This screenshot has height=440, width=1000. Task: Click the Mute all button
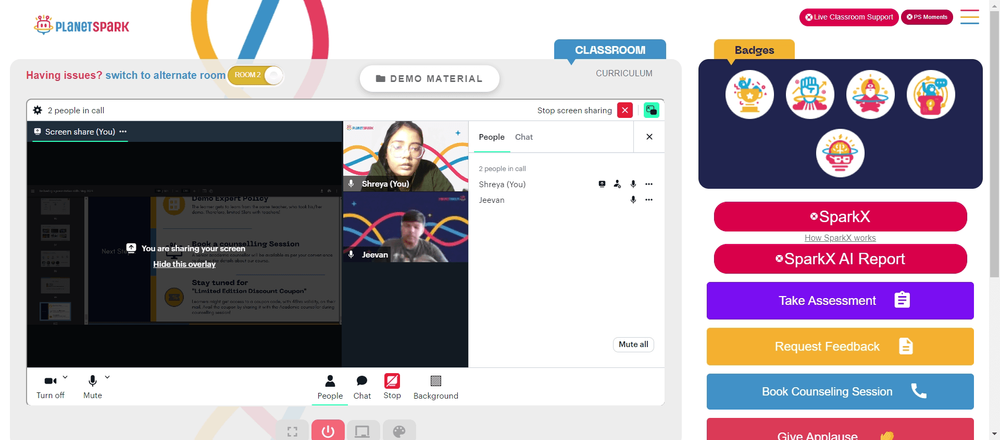633,344
